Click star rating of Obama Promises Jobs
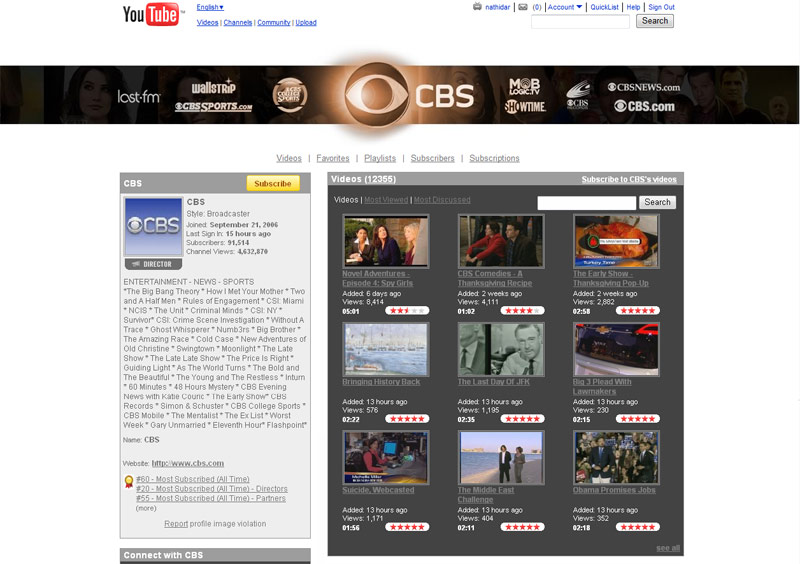The image size is (800, 564). click(638, 527)
